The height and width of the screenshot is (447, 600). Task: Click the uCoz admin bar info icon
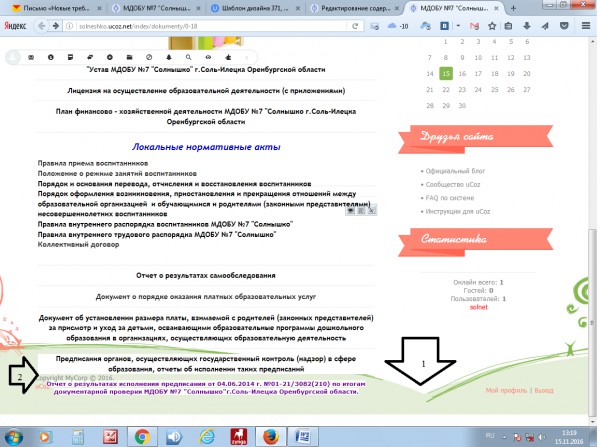[x=51, y=57]
